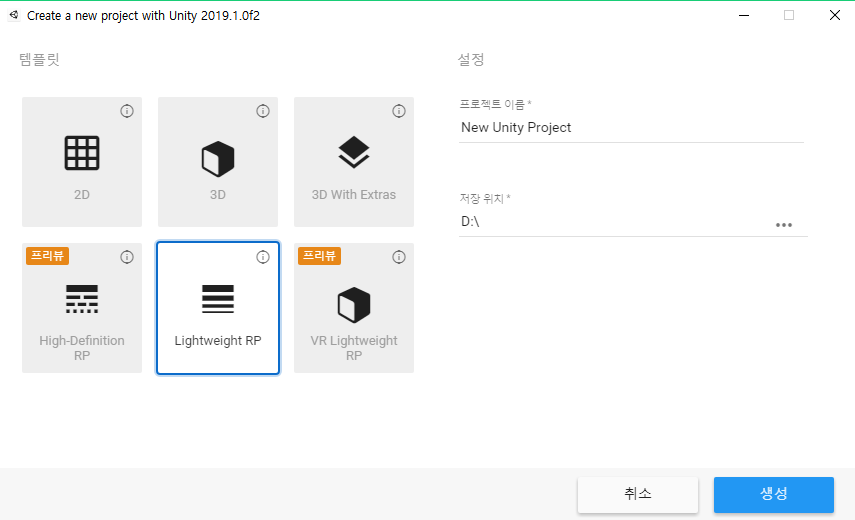The height and width of the screenshot is (520, 855).
Task: Click the project name field 'New Unity Project'
Action: 631,128
